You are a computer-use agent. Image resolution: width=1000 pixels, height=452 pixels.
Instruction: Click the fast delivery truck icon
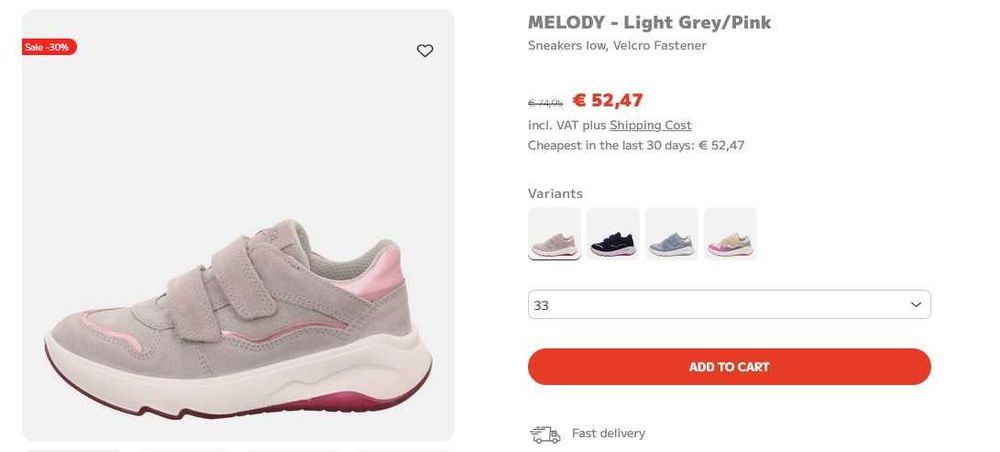click(545, 434)
